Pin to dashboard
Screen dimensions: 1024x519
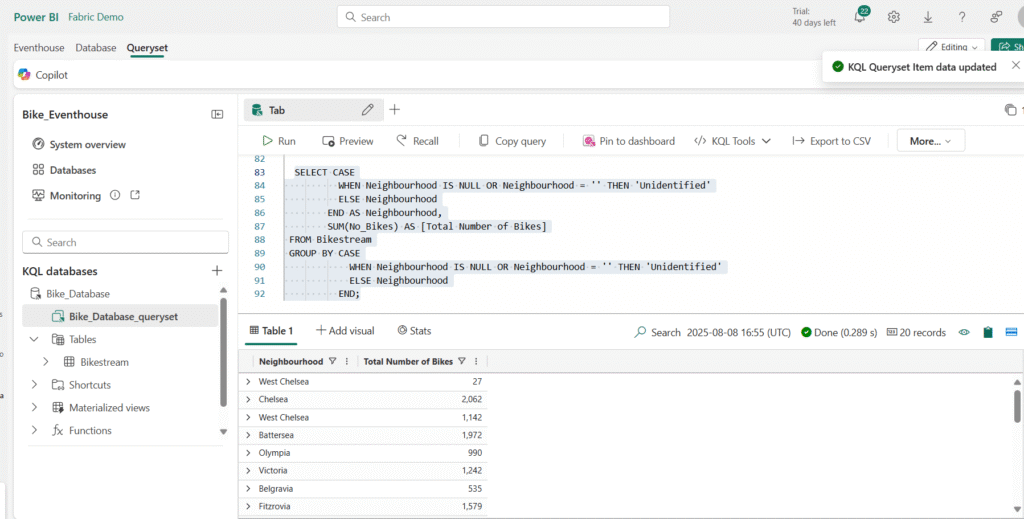click(628, 141)
